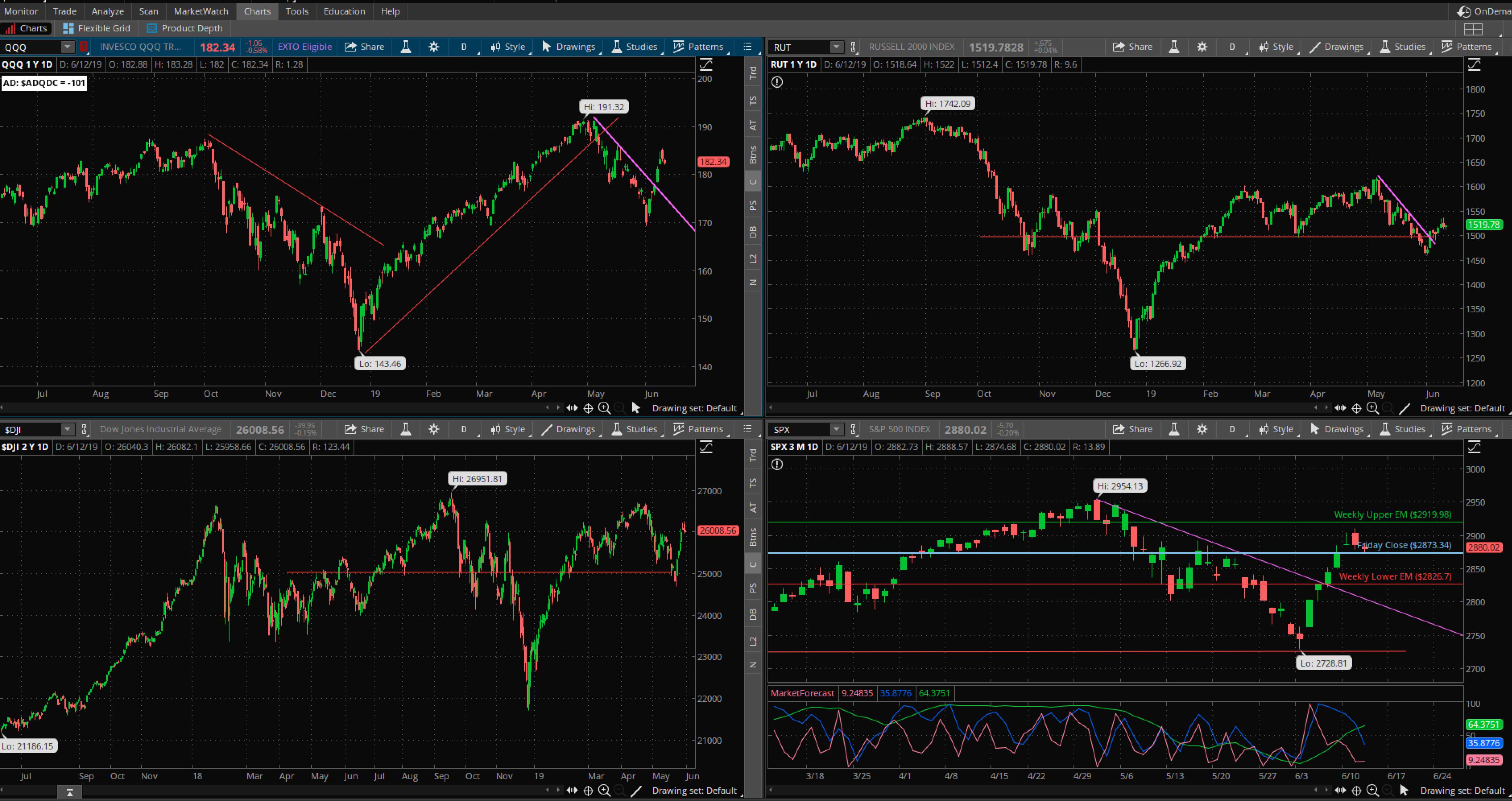Open the QQQ symbol dropdown arrow
The height and width of the screenshot is (801, 1512).
68,47
